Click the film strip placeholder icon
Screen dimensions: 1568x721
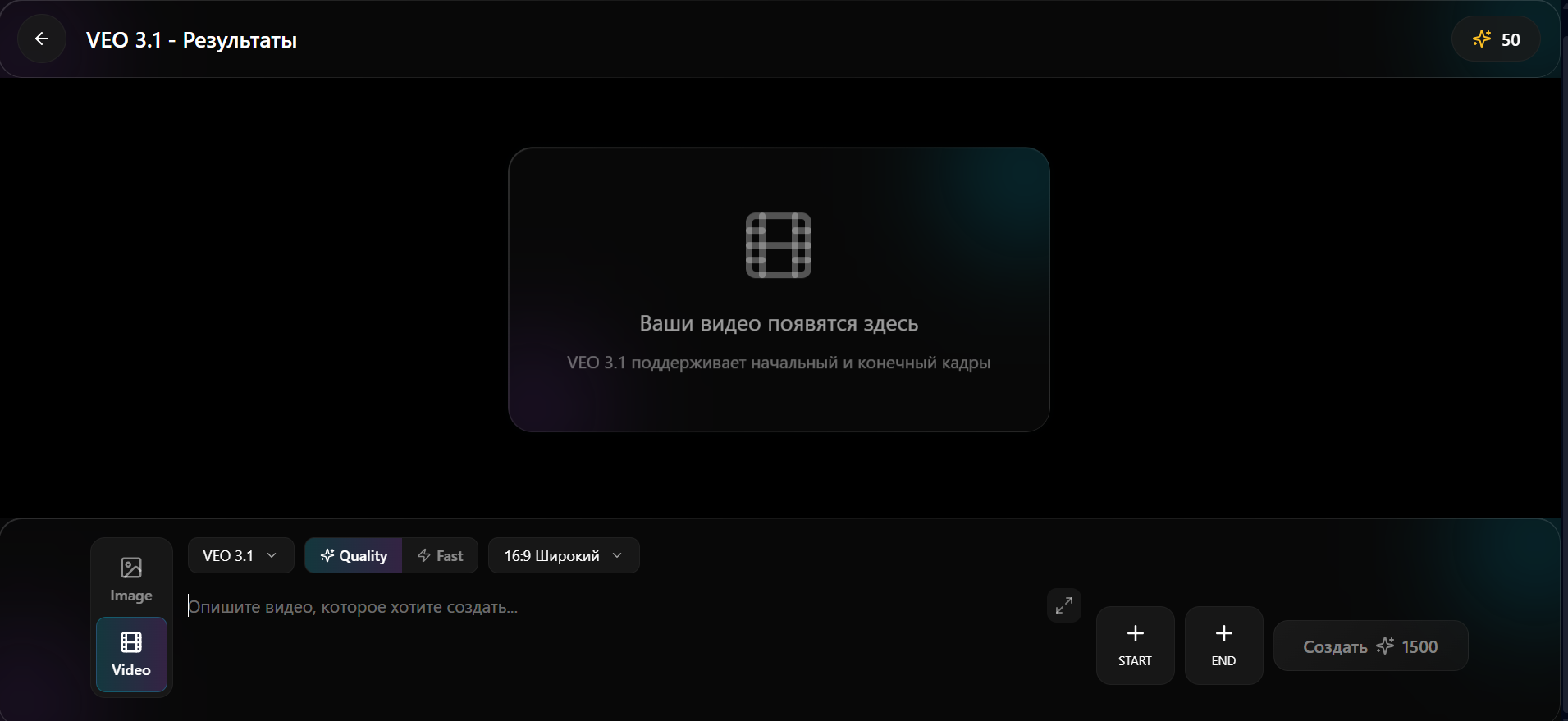click(x=778, y=245)
